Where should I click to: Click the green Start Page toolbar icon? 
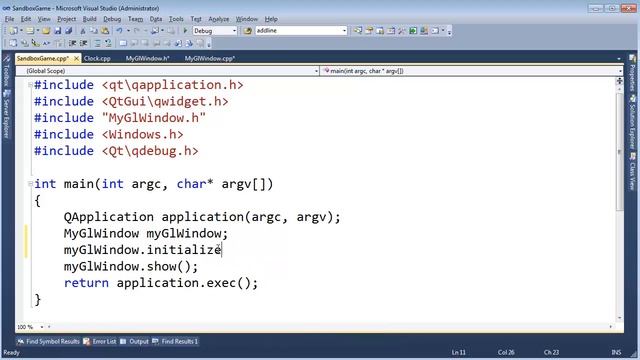(x=413, y=31)
